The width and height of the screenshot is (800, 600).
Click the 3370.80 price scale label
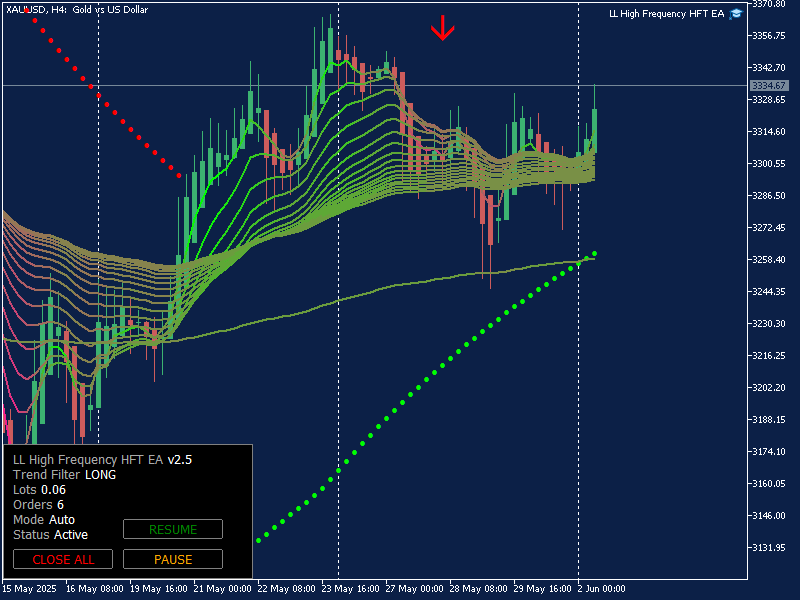[x=769, y=4]
